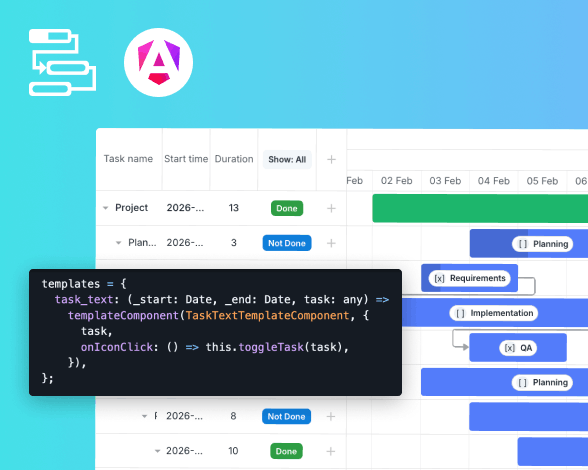Image resolution: width=588 pixels, height=470 pixels.
Task: Click Not Done badge in duration 8 row
Action: [286, 416]
